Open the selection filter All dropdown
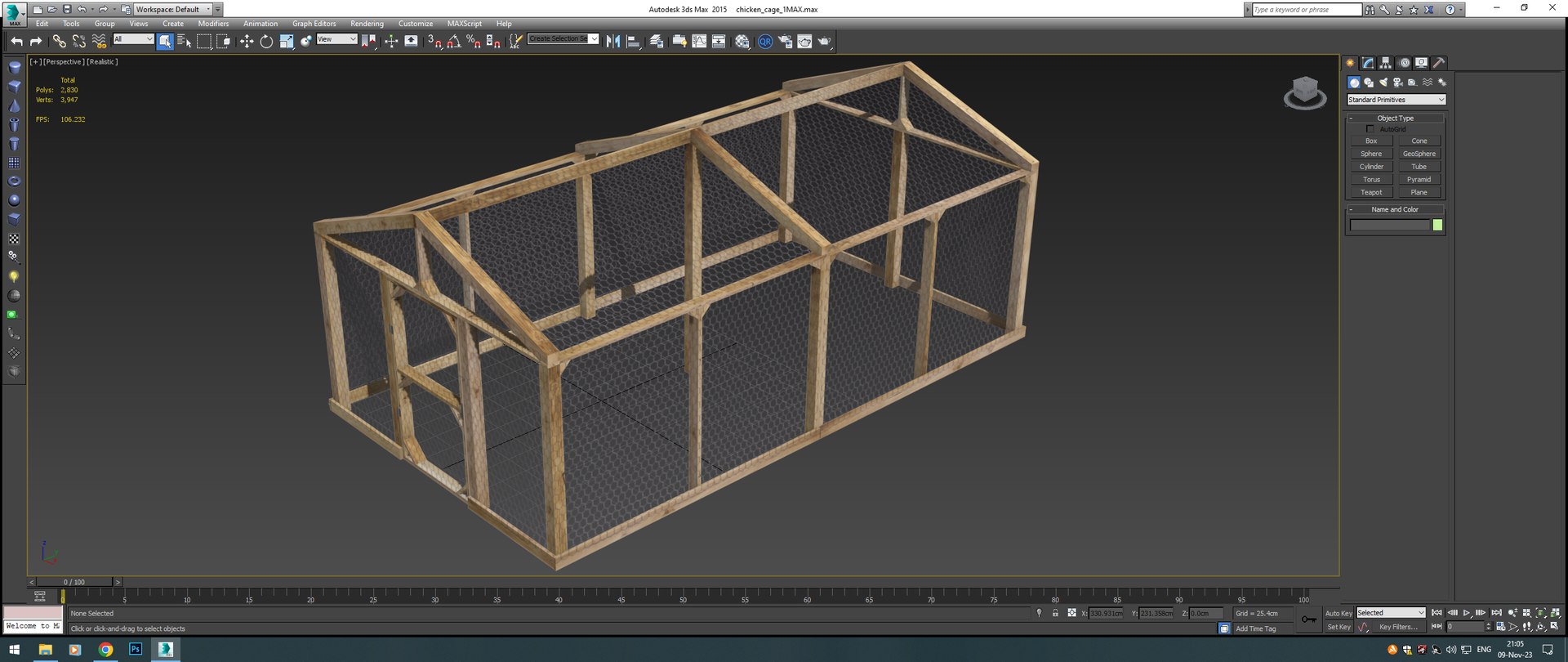 click(x=133, y=39)
